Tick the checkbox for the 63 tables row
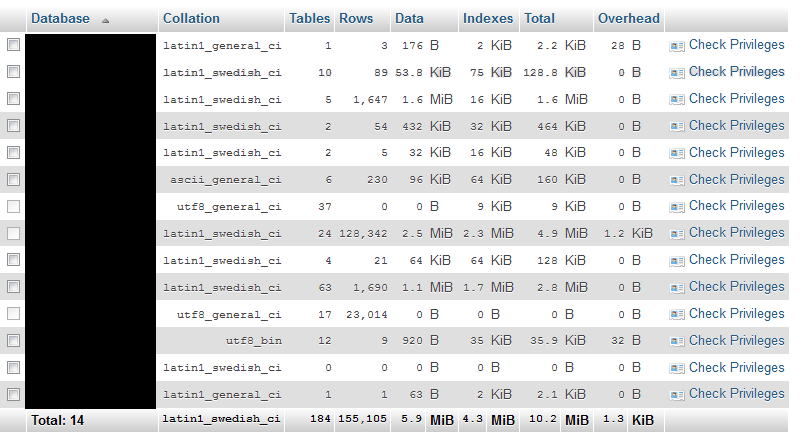This screenshot has width=805, height=443. [13, 286]
